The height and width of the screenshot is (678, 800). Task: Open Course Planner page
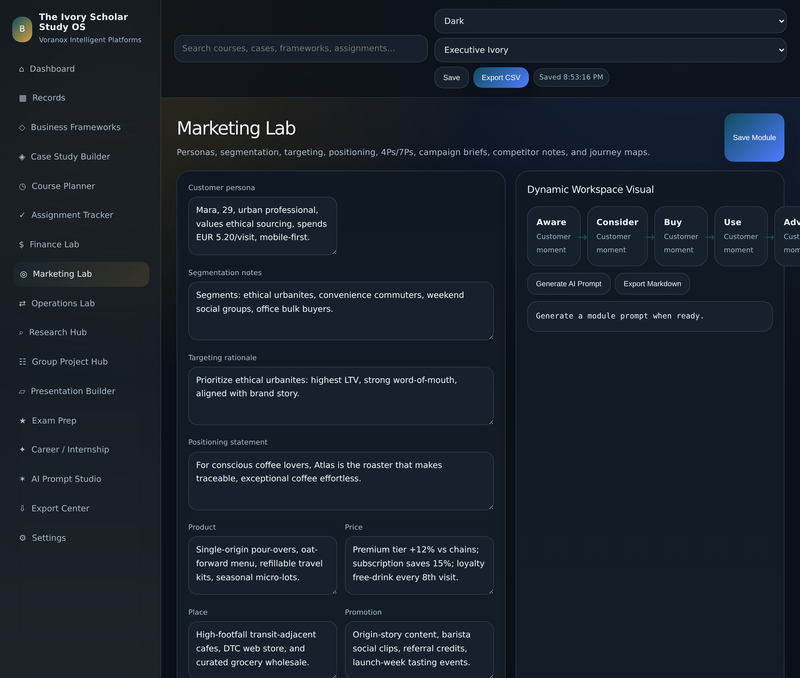(x=81, y=186)
